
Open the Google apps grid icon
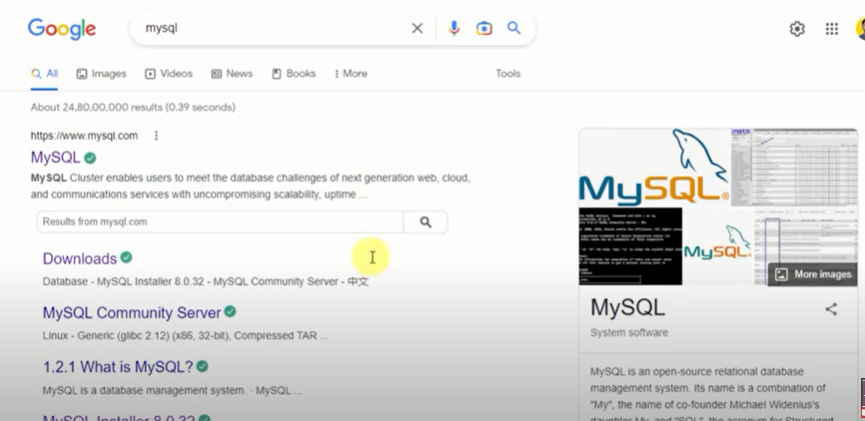coord(831,29)
